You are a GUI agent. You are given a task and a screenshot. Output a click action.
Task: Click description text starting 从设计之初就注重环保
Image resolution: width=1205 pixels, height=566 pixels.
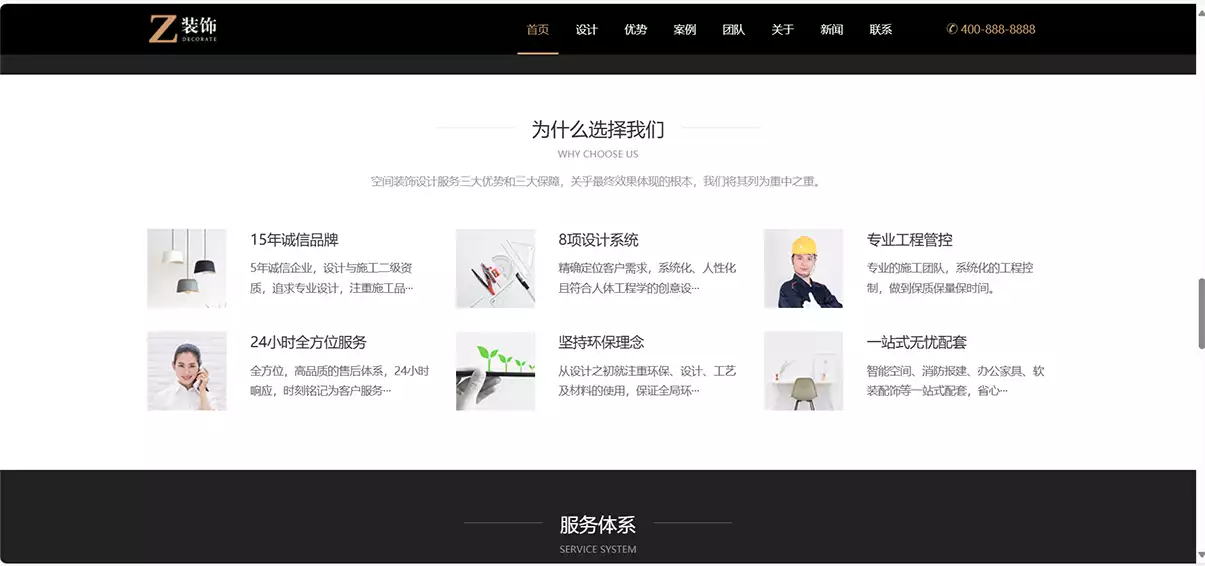(647, 380)
